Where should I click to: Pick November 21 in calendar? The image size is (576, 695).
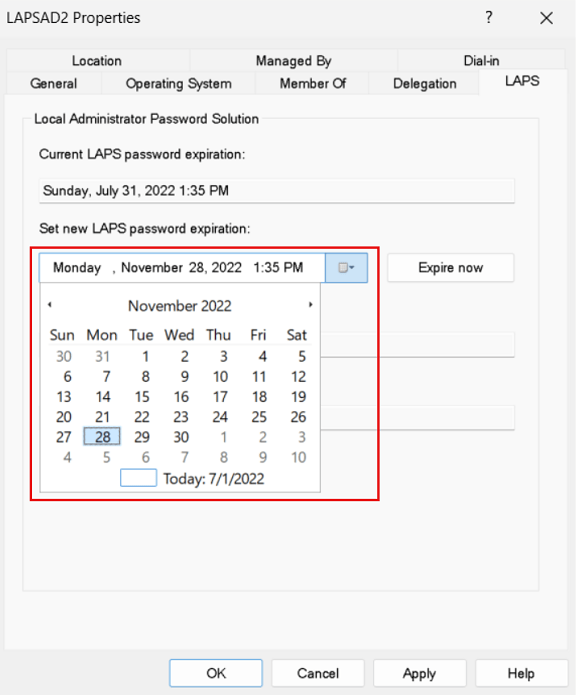[102, 417]
